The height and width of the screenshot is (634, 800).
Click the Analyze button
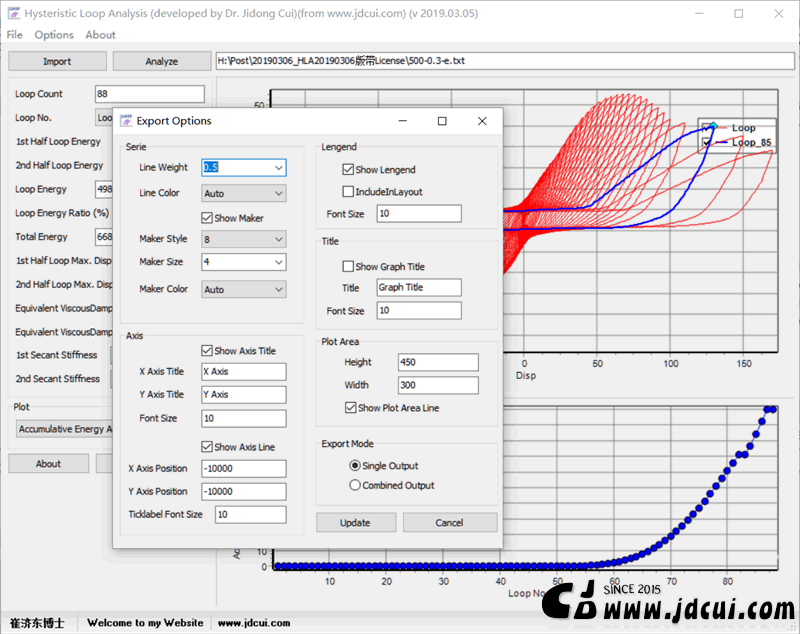[162, 61]
